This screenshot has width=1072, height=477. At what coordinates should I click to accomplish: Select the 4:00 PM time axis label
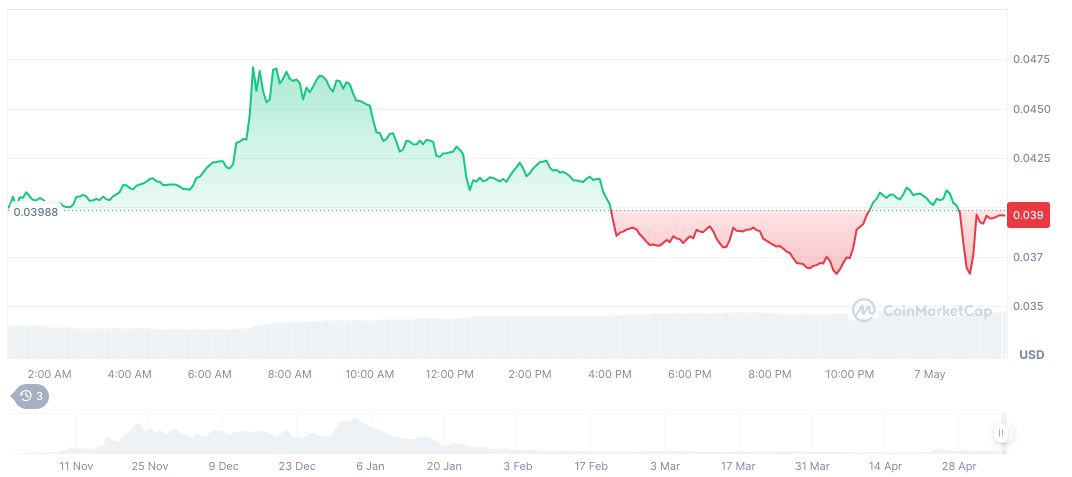609,374
